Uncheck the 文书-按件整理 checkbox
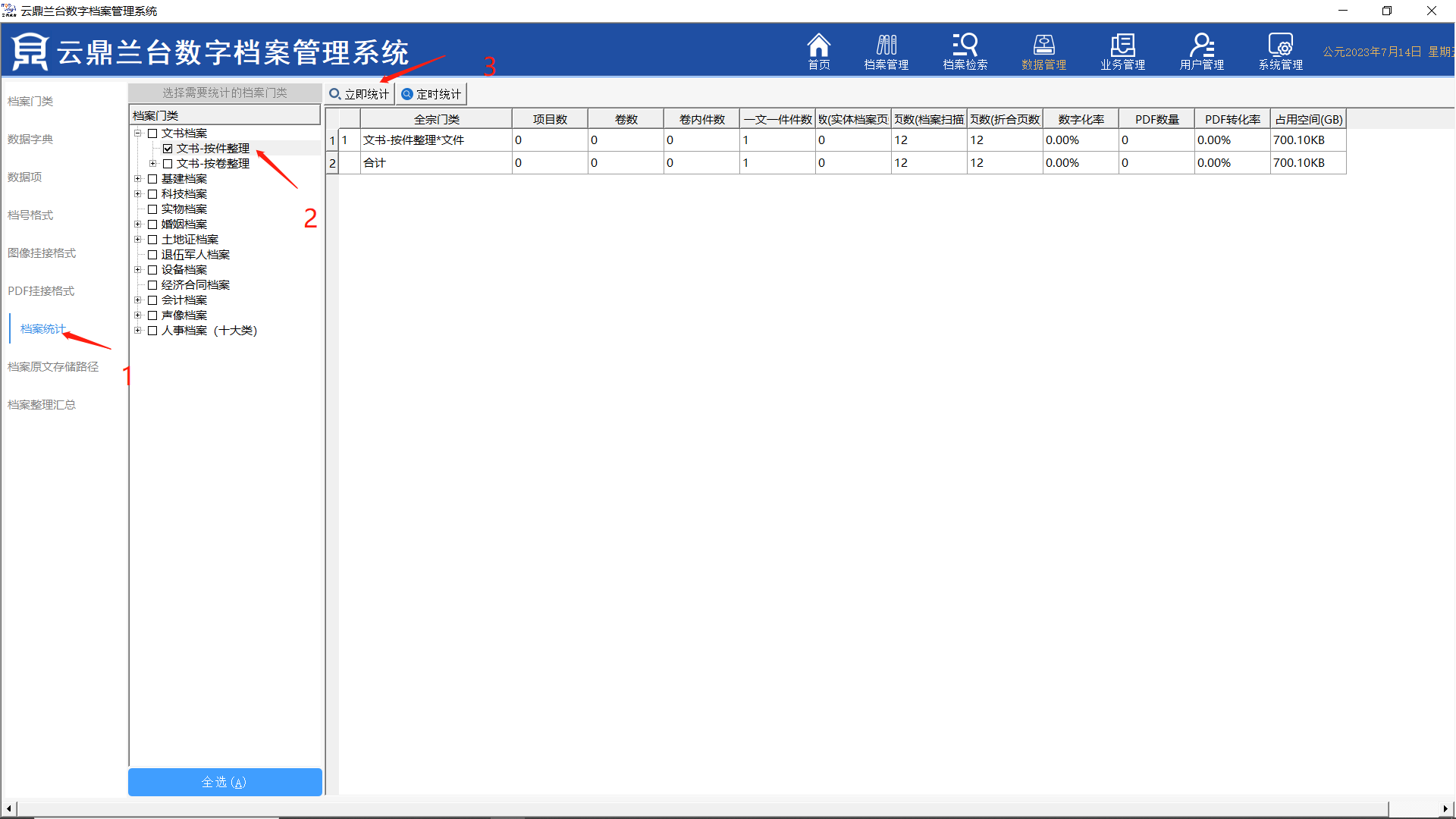The image size is (1456, 819). click(x=168, y=149)
